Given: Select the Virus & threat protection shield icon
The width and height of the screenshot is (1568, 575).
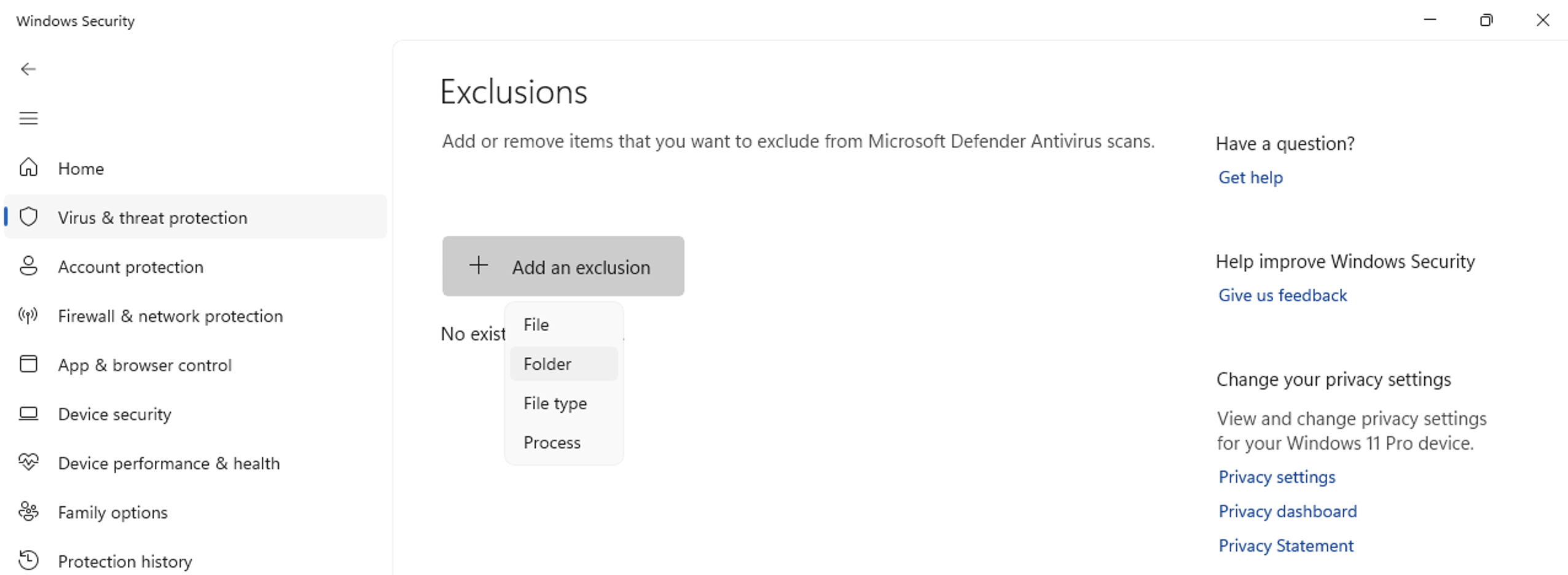Looking at the screenshot, I should point(28,217).
